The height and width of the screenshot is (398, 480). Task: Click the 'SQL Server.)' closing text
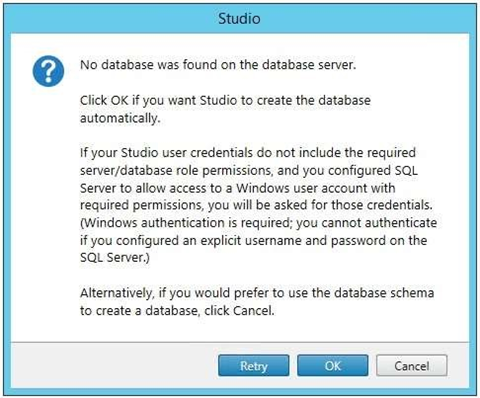(115, 257)
